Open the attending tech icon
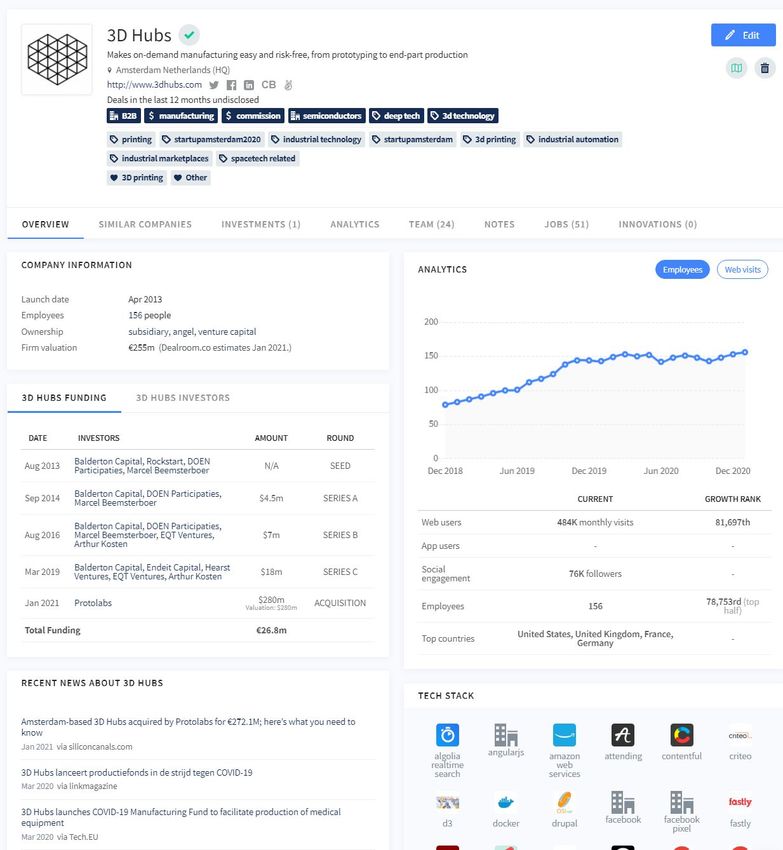The image size is (783, 850). [x=623, y=735]
